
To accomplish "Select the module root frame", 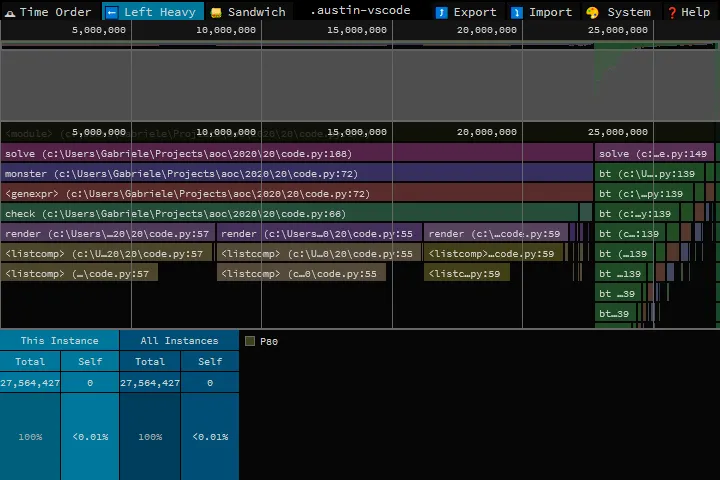I will click(x=358, y=134).
